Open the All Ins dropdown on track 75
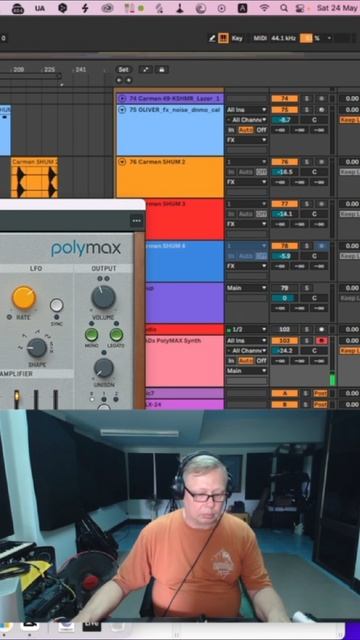The width and height of the screenshot is (360, 640). point(247,110)
